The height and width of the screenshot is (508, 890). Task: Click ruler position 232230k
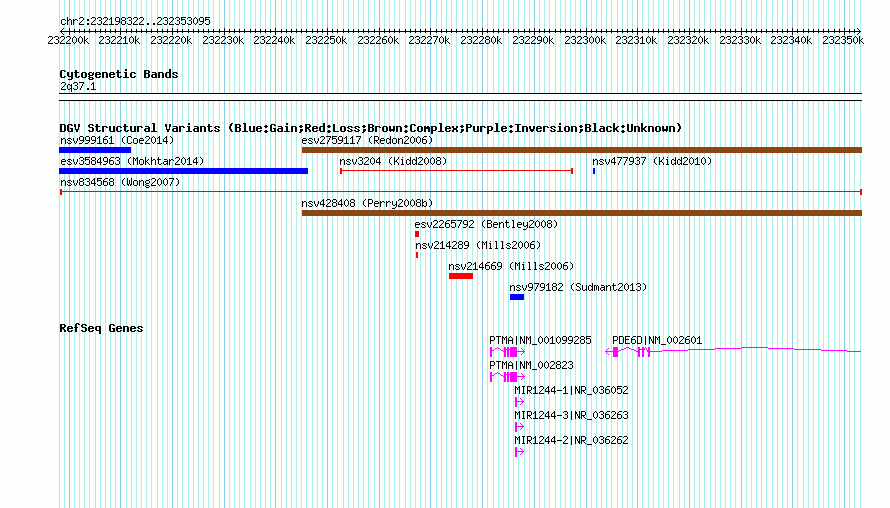coord(223,40)
